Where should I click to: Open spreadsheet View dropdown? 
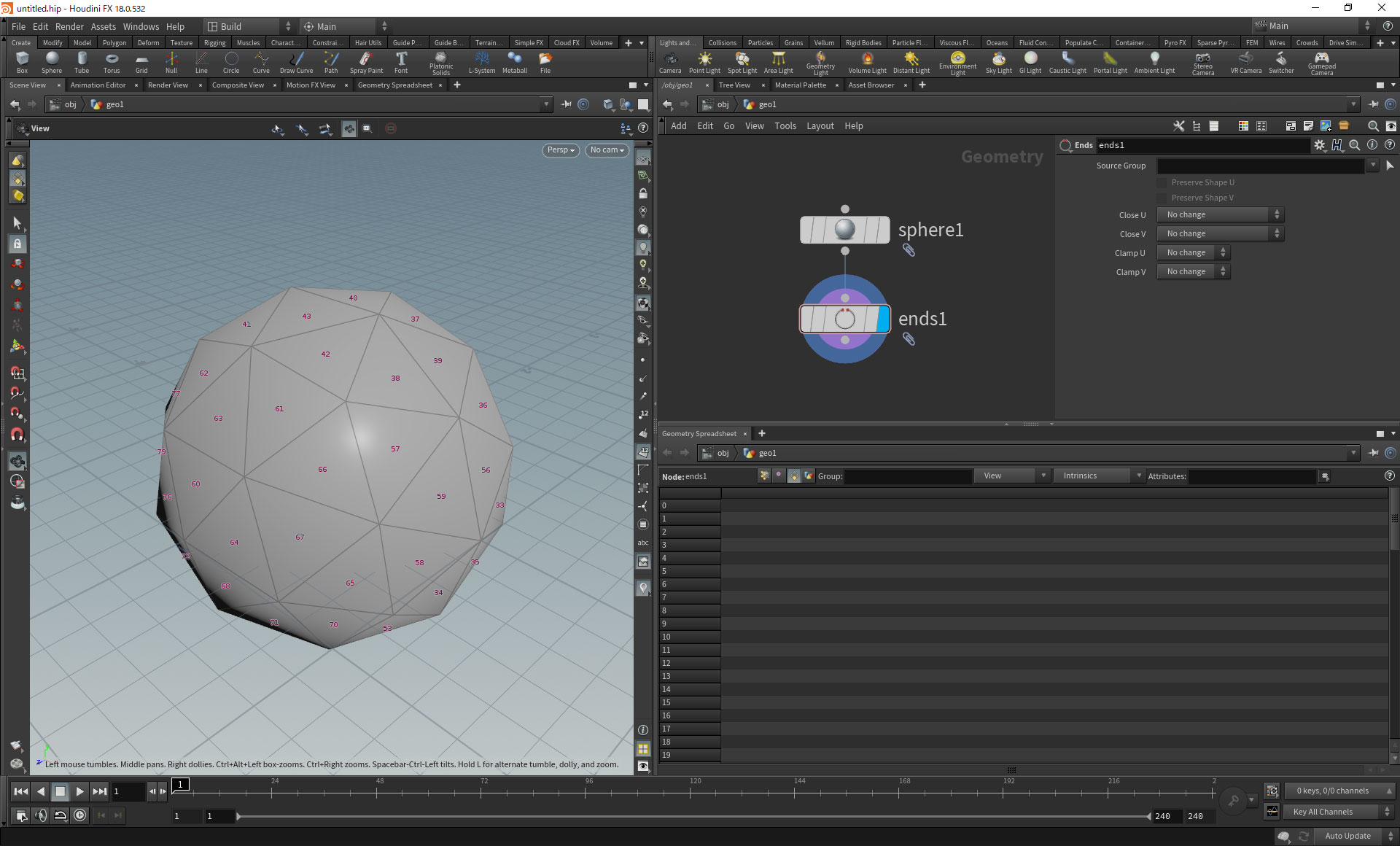coord(1011,476)
